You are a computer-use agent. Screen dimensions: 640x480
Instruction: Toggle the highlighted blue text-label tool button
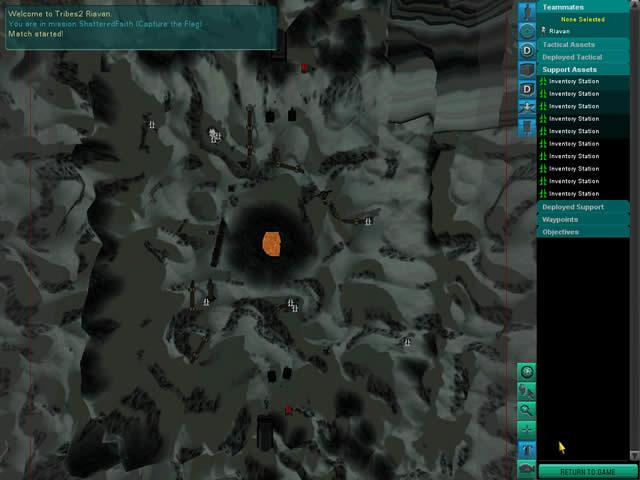tap(527, 448)
